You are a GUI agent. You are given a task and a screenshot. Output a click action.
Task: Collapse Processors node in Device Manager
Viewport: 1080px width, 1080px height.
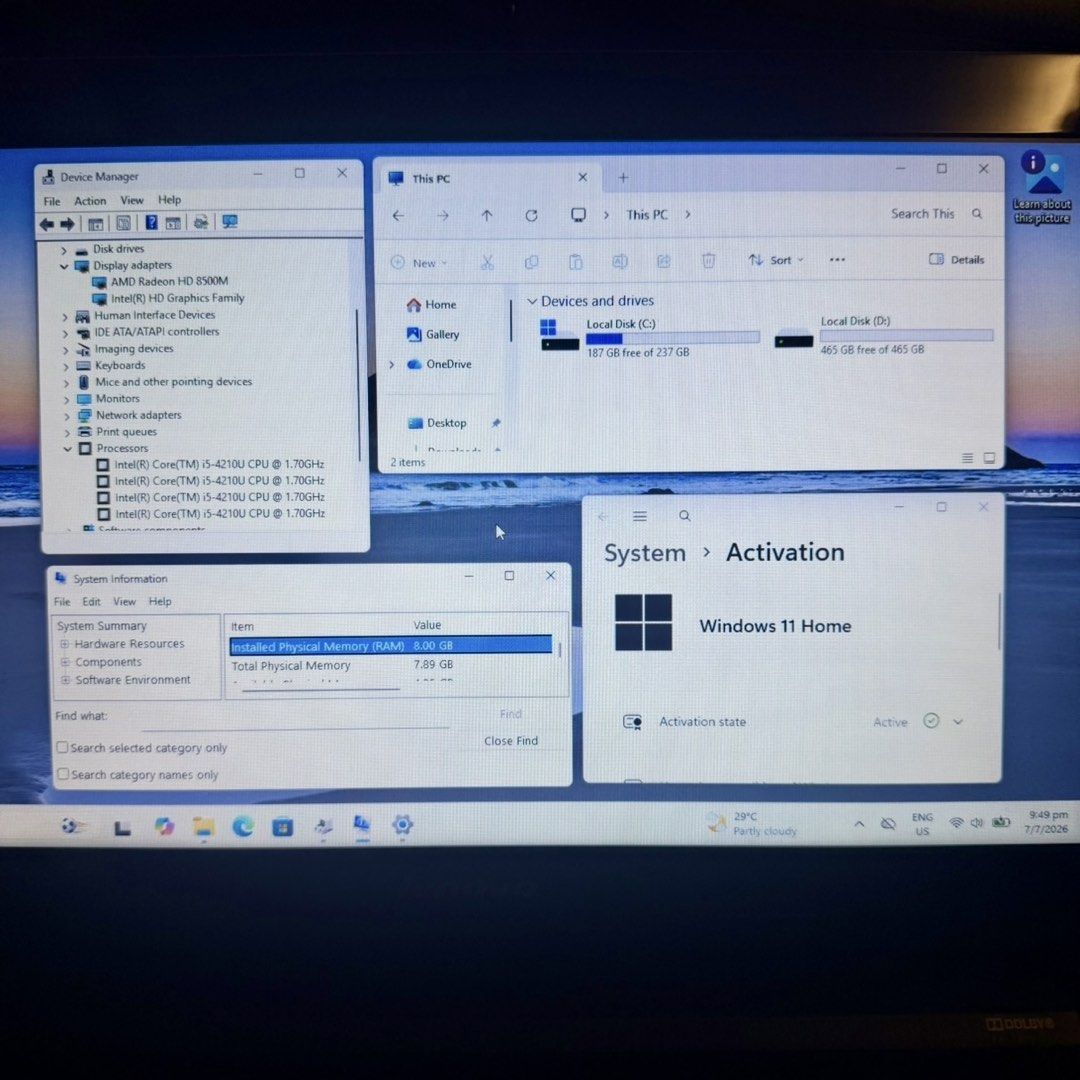68,449
